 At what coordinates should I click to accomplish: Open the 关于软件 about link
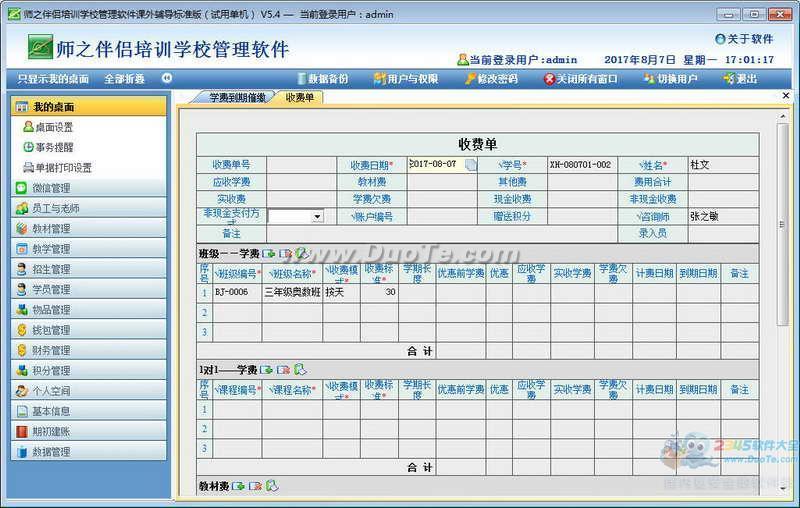pos(744,39)
